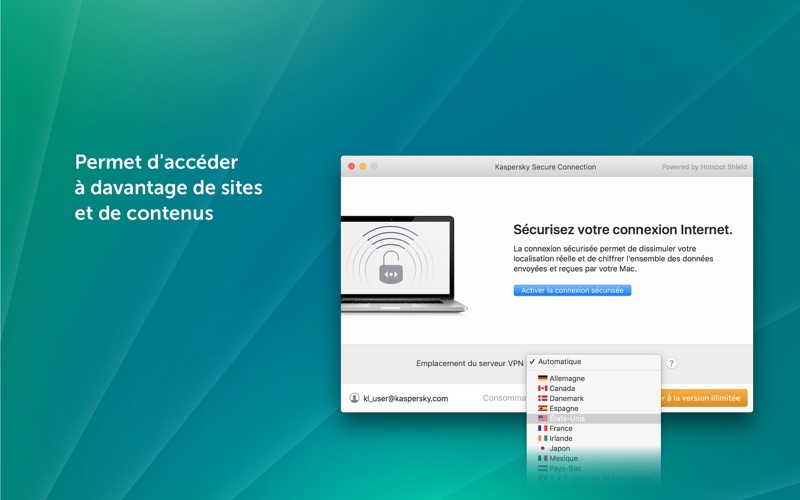Close the Kaspersky Secure Connection window
This screenshot has height=500, width=800.
tap(351, 166)
